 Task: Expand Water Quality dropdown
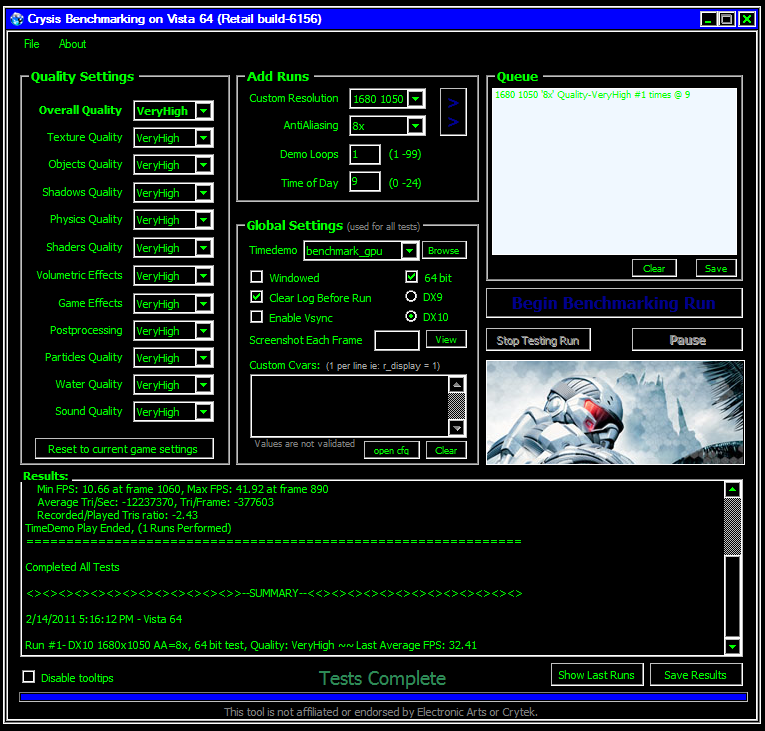(204, 385)
